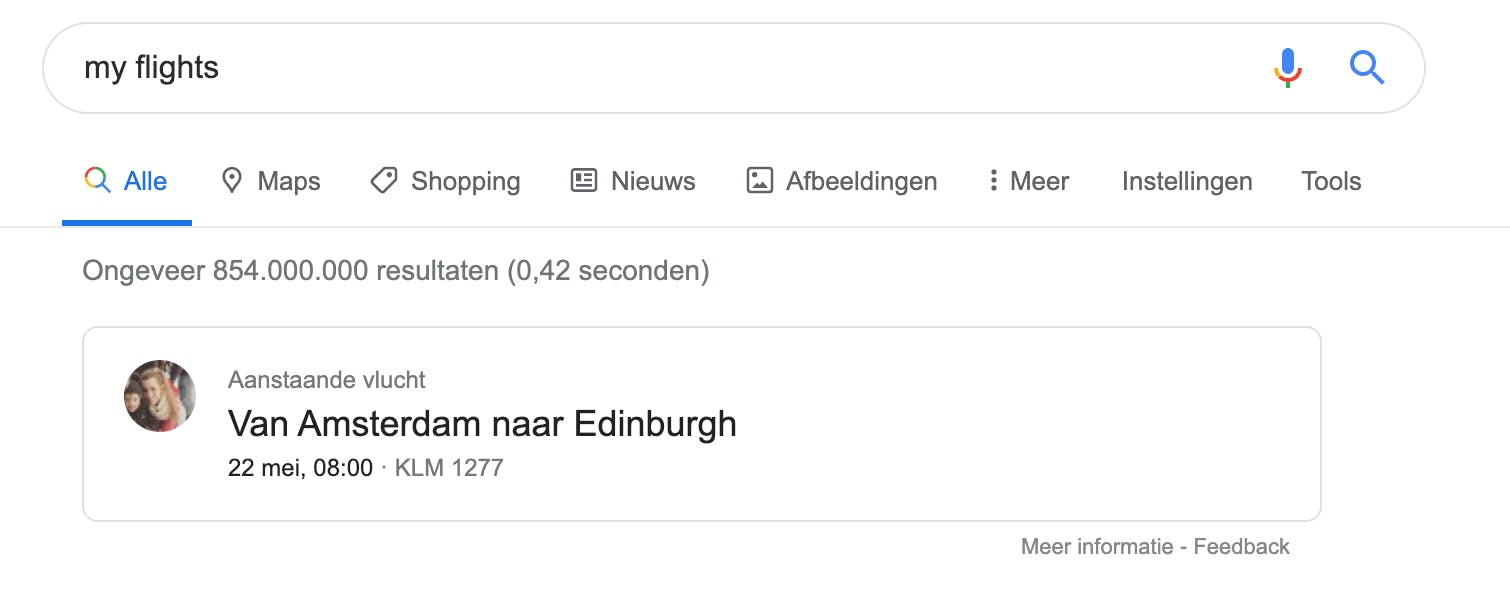Click the Nieuws newspaper icon
Image resolution: width=1510 pixels, height=606 pixels.
point(584,181)
